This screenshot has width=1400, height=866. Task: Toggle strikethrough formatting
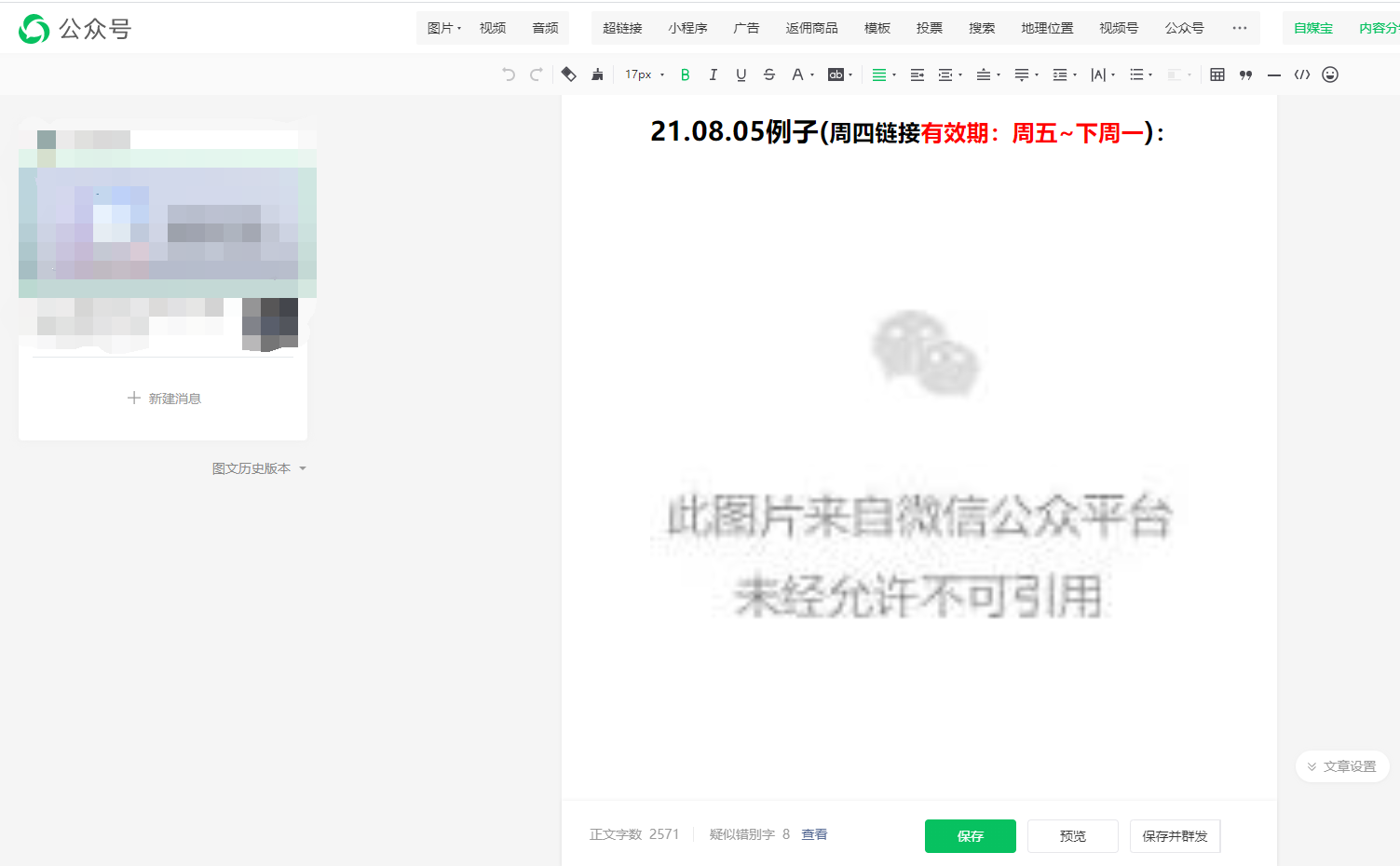click(x=768, y=74)
